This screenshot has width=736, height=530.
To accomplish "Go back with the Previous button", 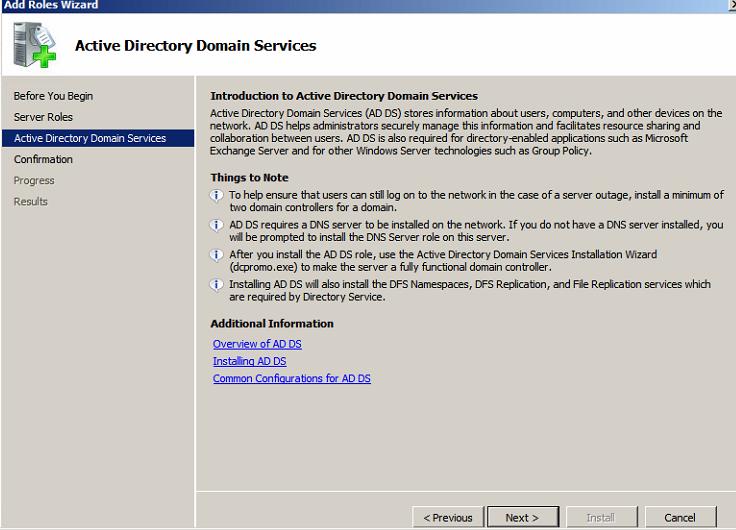I will [x=448, y=517].
